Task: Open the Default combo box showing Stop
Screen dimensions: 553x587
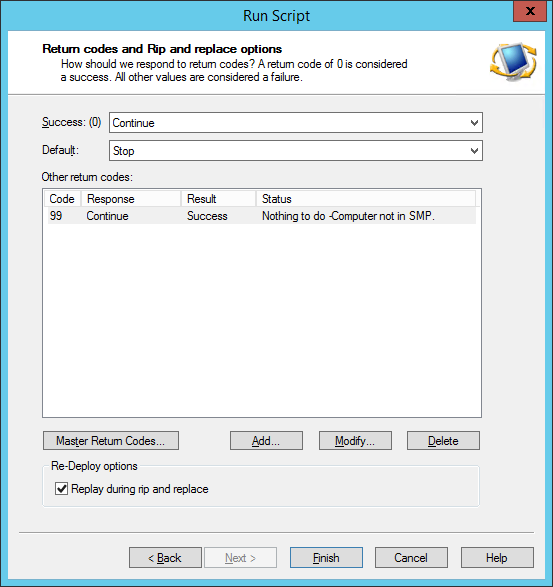Action: tap(296, 151)
